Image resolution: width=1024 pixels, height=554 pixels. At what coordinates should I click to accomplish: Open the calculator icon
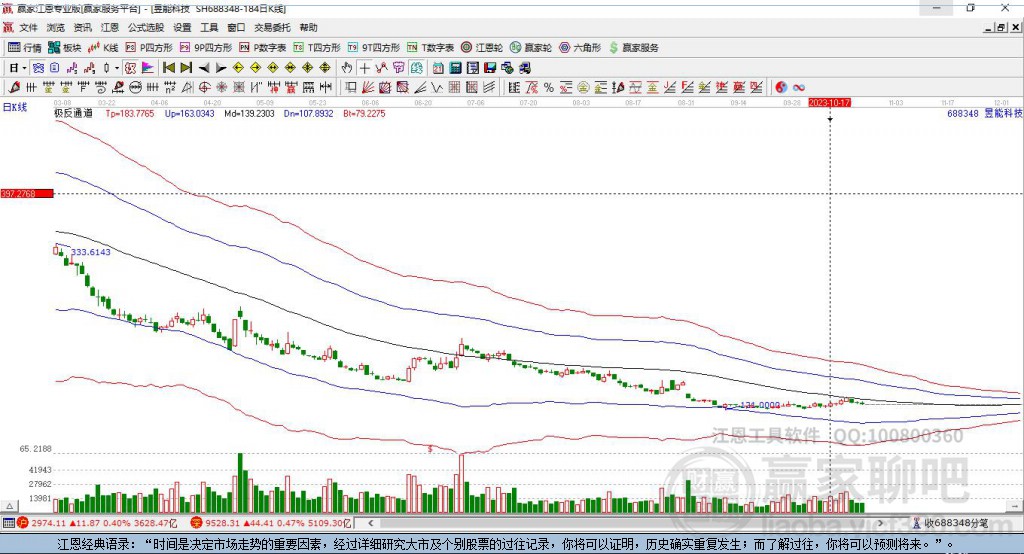pos(455,68)
